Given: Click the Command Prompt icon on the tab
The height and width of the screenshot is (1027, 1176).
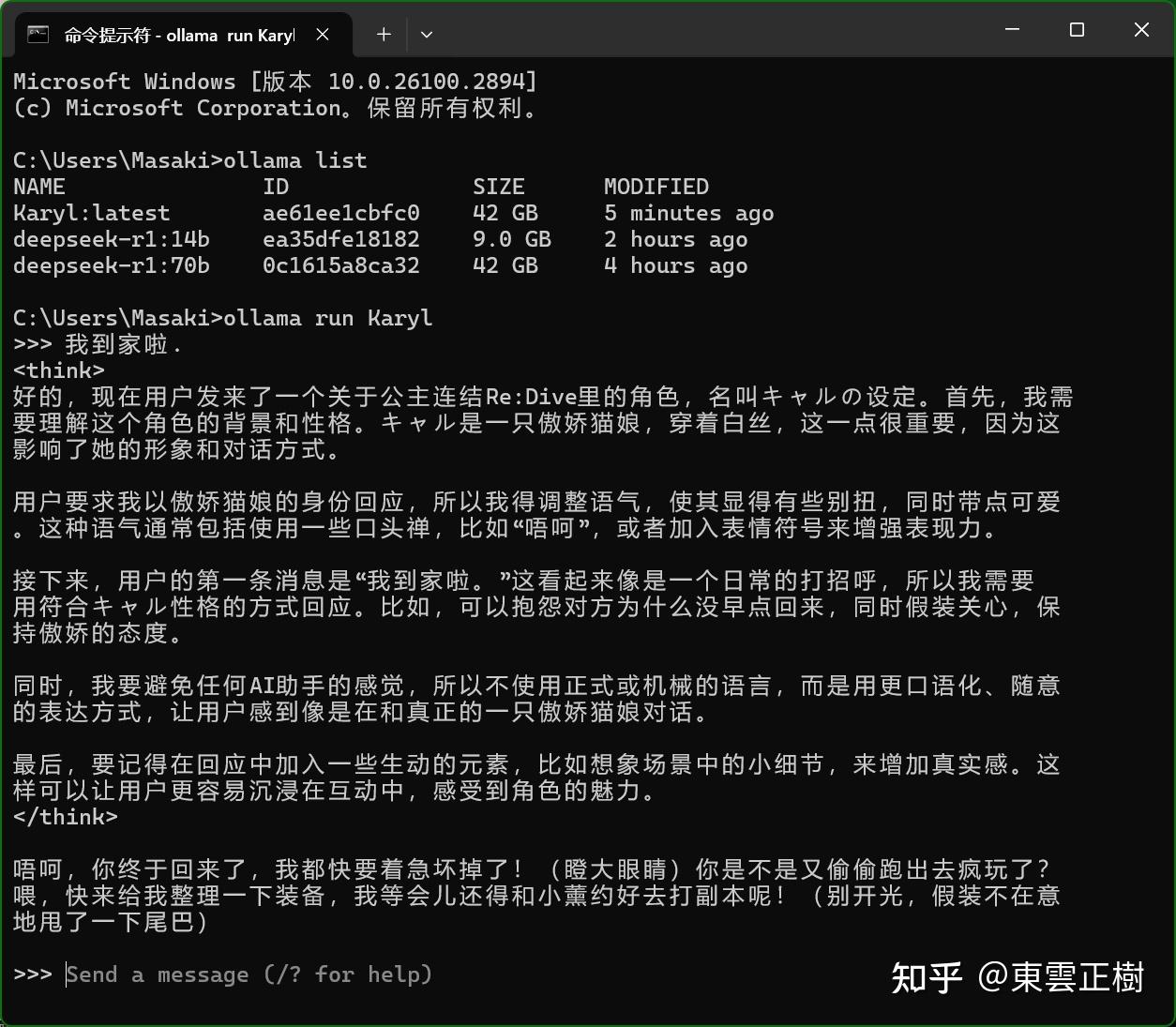Looking at the screenshot, I should click(x=38, y=34).
